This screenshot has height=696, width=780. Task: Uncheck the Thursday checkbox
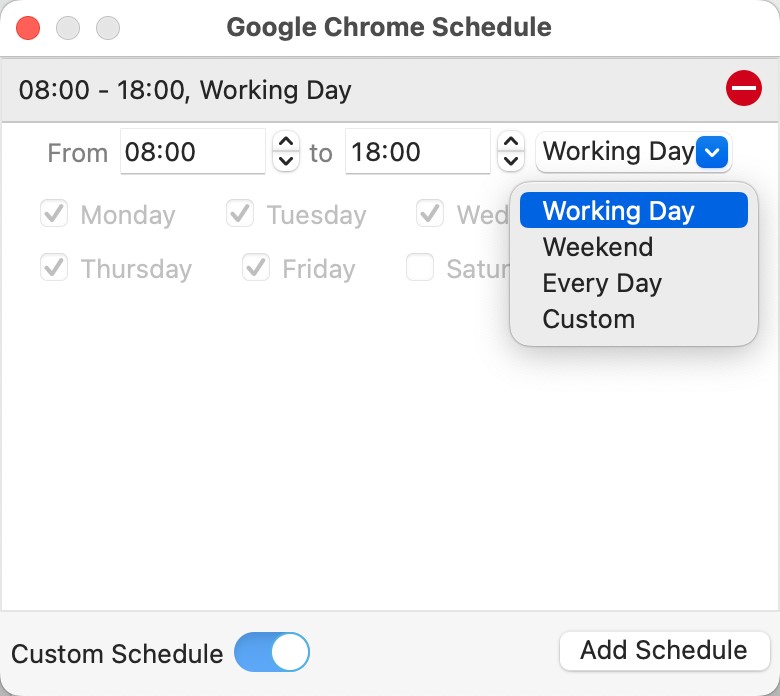coord(54,268)
